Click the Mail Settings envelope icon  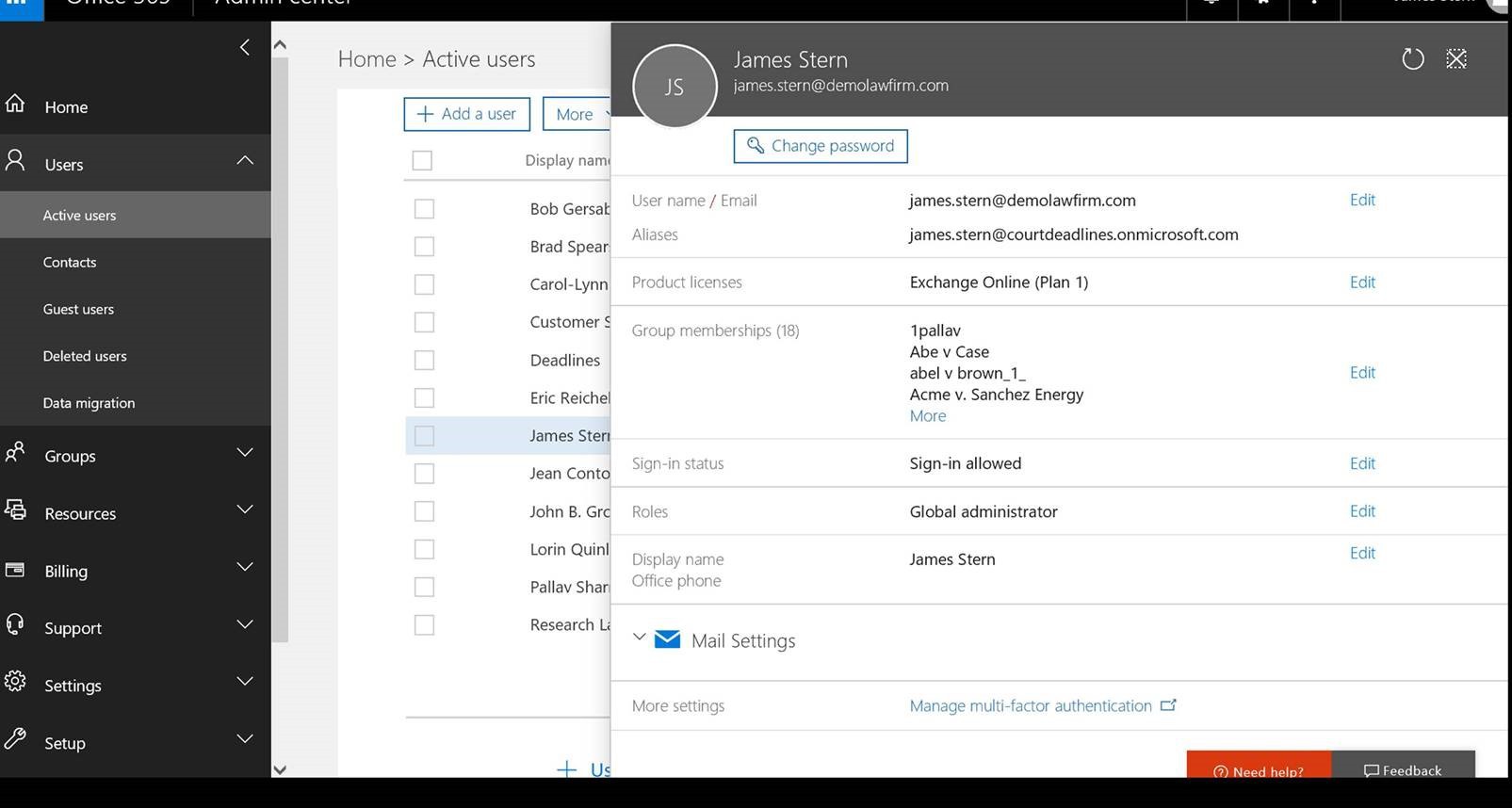(x=667, y=639)
